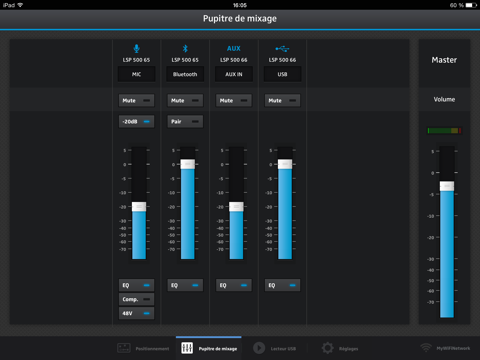The image size is (480, 360).
Task: Tap the WiFi icon beside MyWiFiNetwork
Action: click(x=426, y=347)
